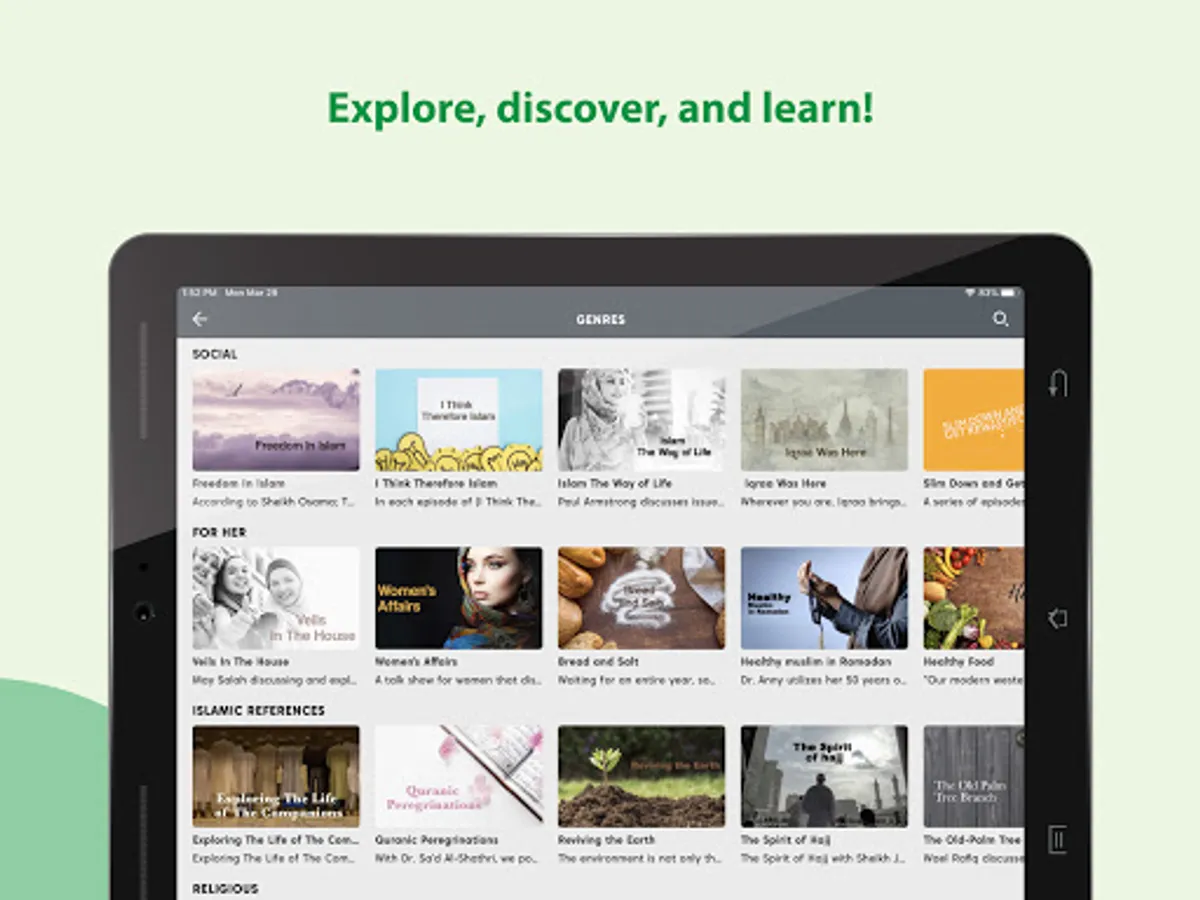Click 'Wherever you are, Iqraa brings' description
Viewport: 1200px width, 900px height.
tap(824, 501)
